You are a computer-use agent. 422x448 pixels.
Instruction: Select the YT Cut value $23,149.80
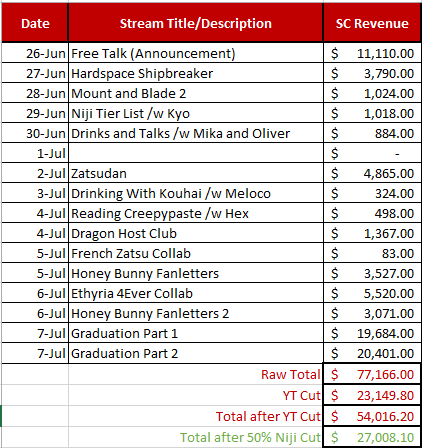[x=372, y=395]
